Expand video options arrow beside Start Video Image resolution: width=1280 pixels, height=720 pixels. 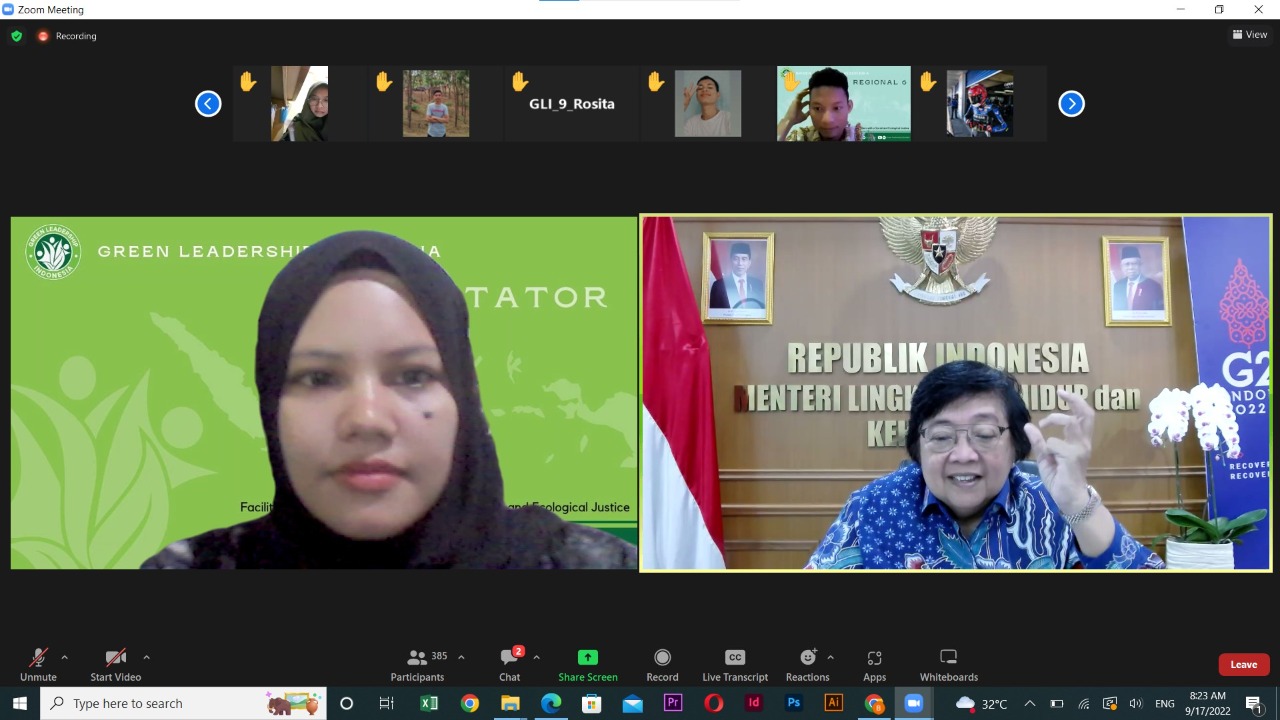[x=146, y=657]
